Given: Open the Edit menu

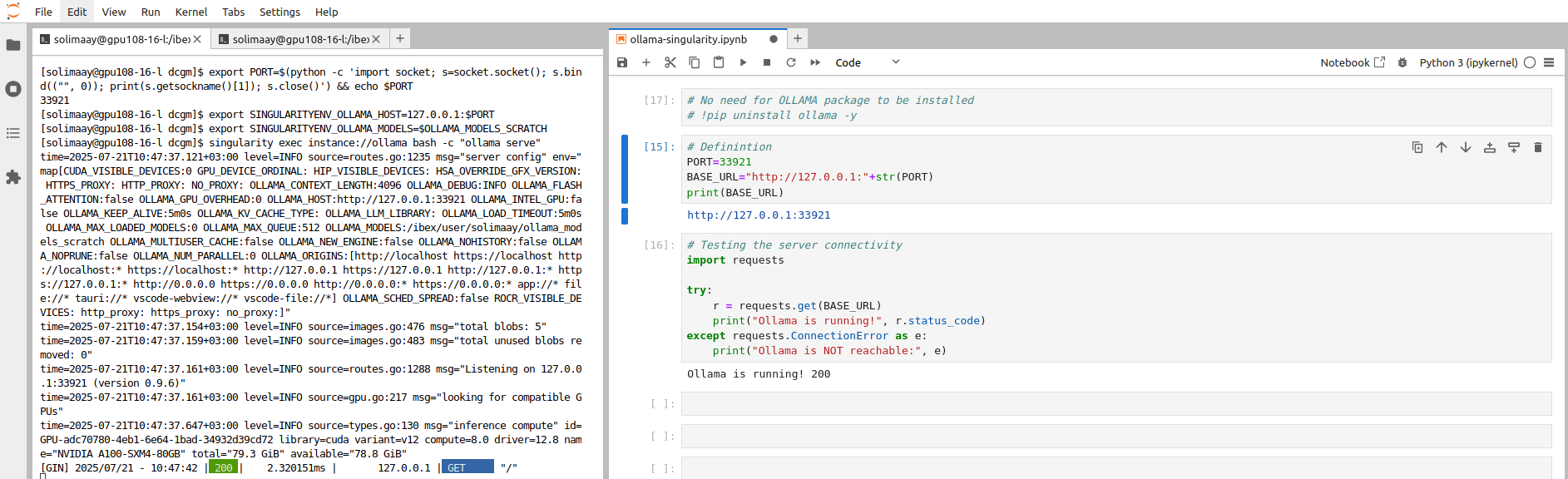Looking at the screenshot, I should [77, 12].
